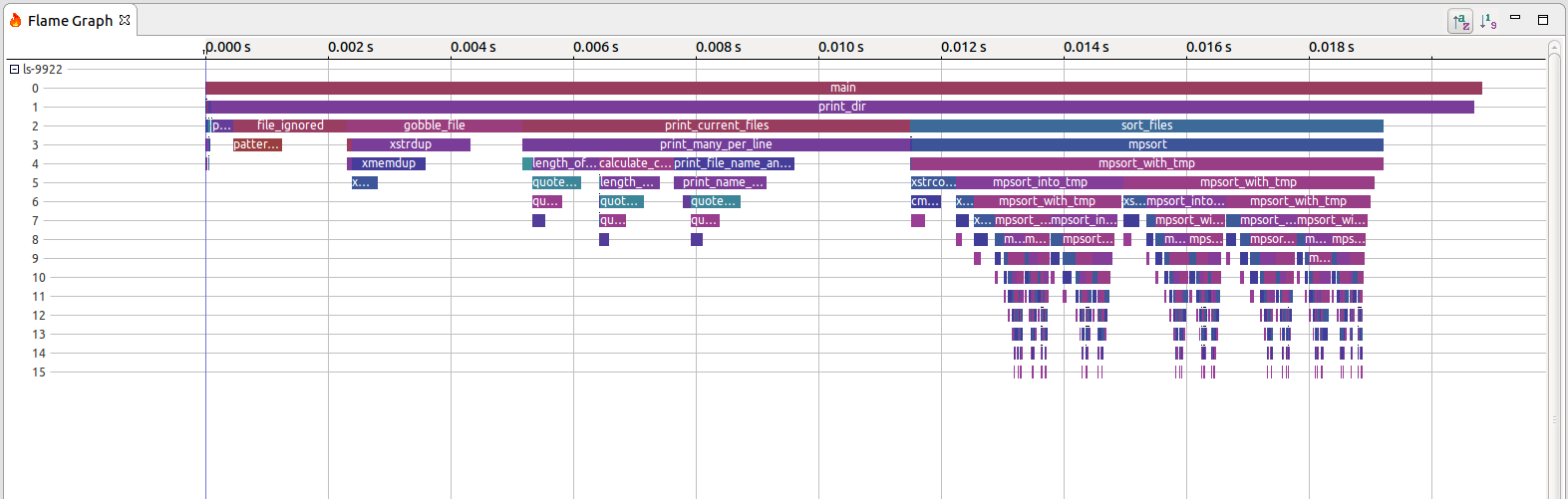This screenshot has width=1568, height=499.
Task: Select the print_many_per_line block
Action: coord(716,144)
